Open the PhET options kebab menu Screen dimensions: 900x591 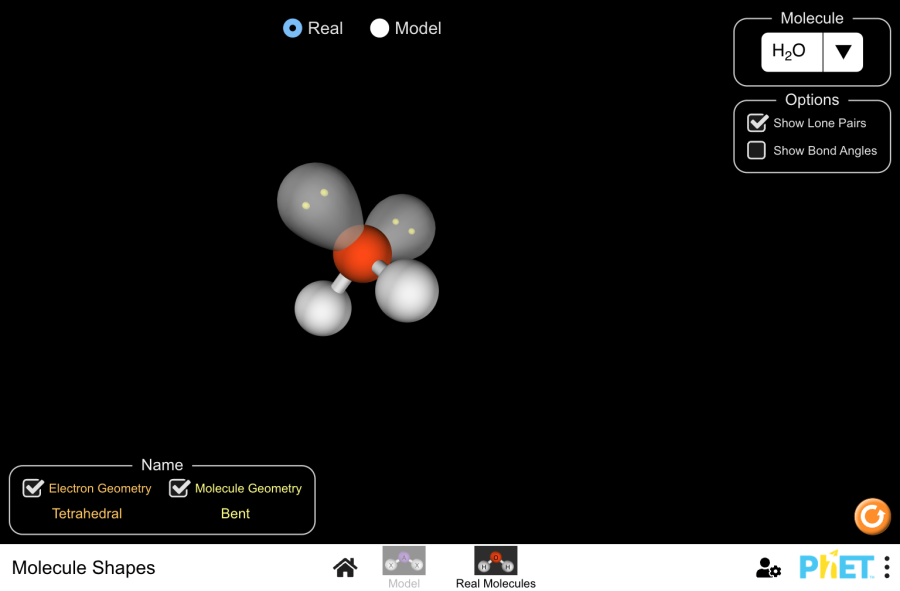click(x=887, y=567)
